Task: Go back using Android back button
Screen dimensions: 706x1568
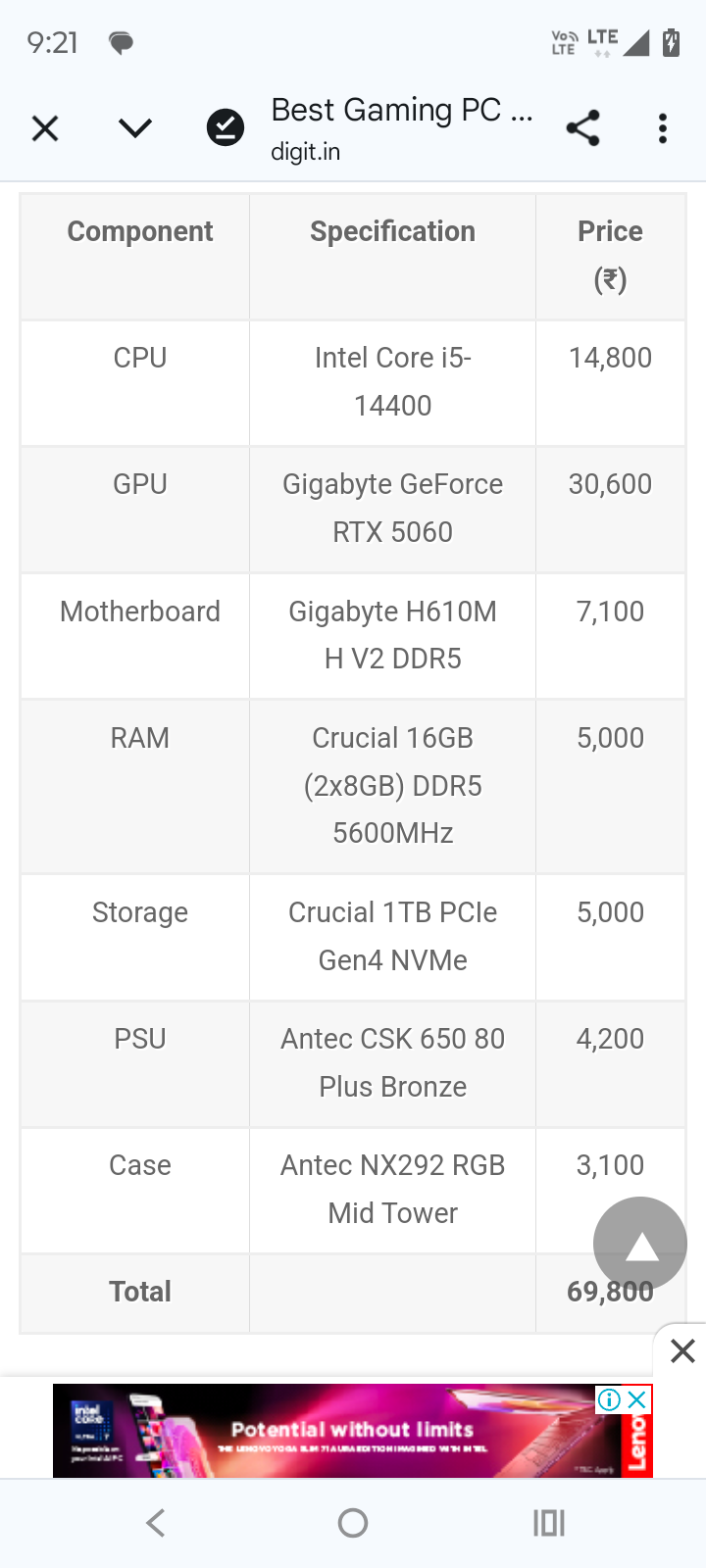Action: tap(156, 1522)
